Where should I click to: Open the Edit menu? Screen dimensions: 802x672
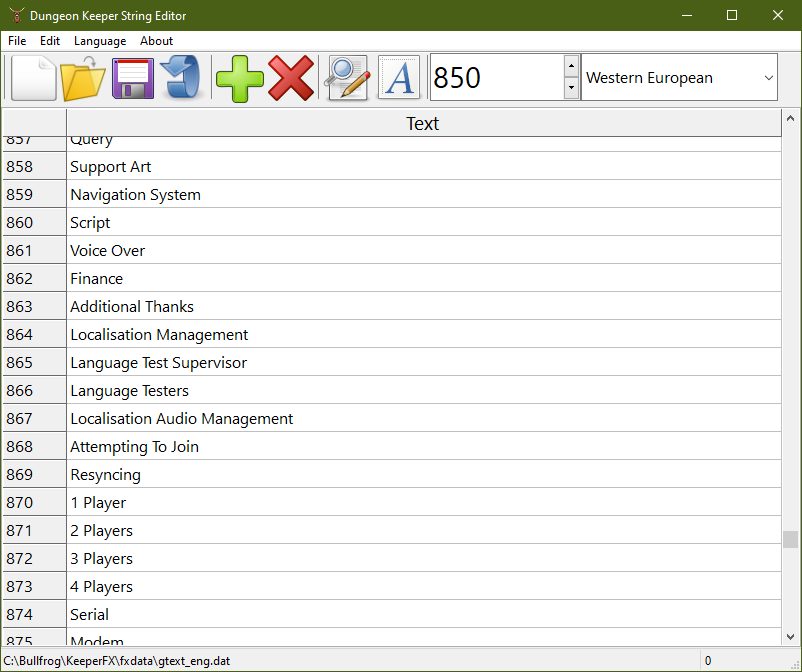(50, 41)
